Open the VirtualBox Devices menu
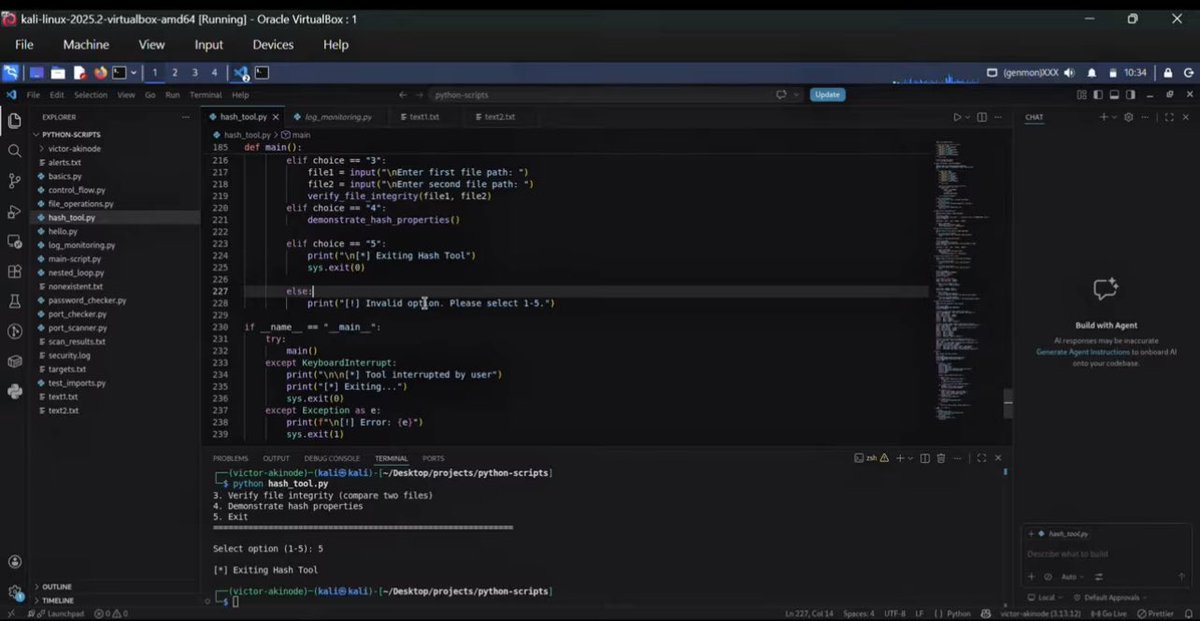1200x621 pixels. click(x=273, y=45)
